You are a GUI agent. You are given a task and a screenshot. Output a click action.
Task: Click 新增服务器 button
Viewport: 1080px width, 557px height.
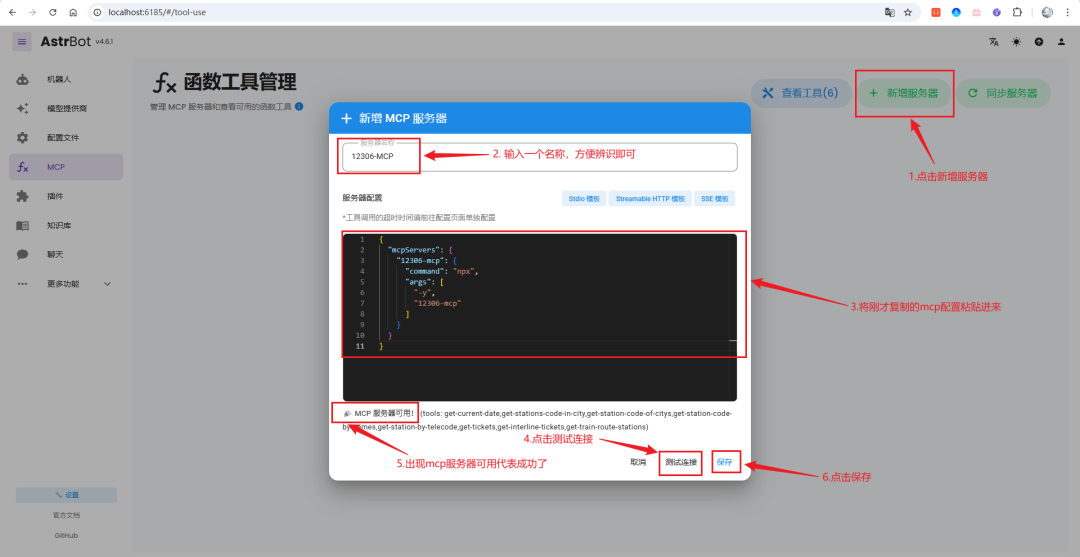tap(904, 93)
